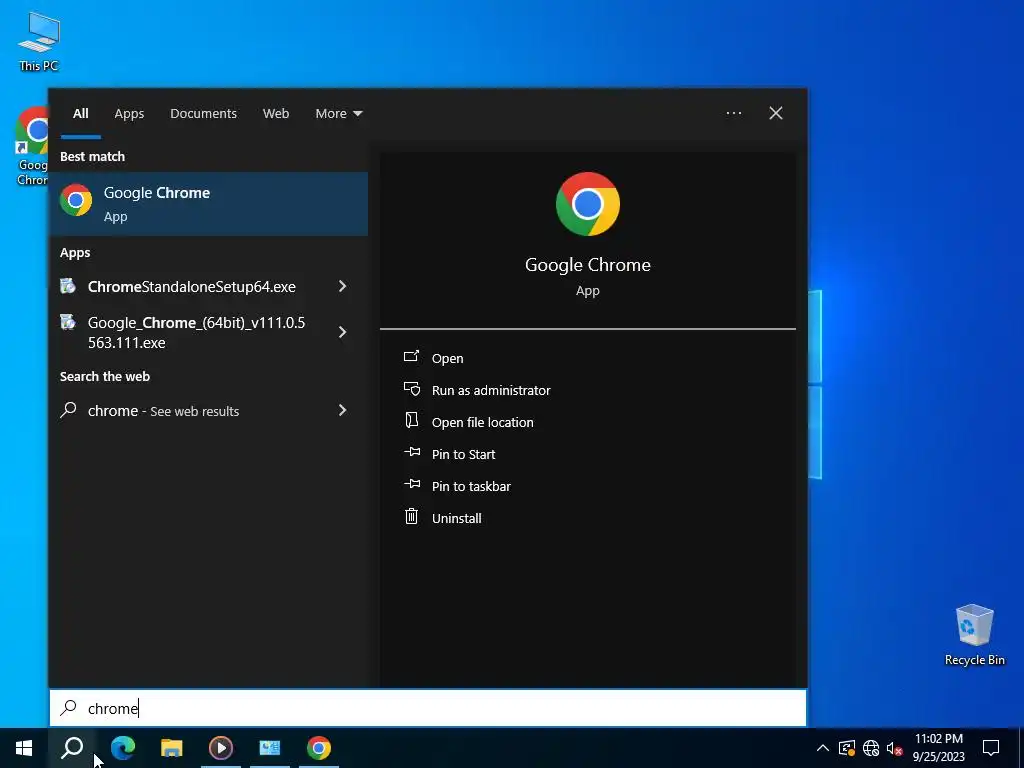The image size is (1024, 768).
Task: Open File Explorer from the taskbar
Action: click(172, 748)
